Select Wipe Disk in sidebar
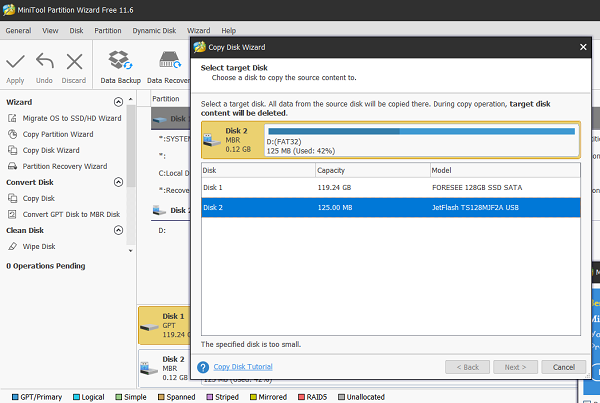The image size is (600, 403). click(x=39, y=246)
